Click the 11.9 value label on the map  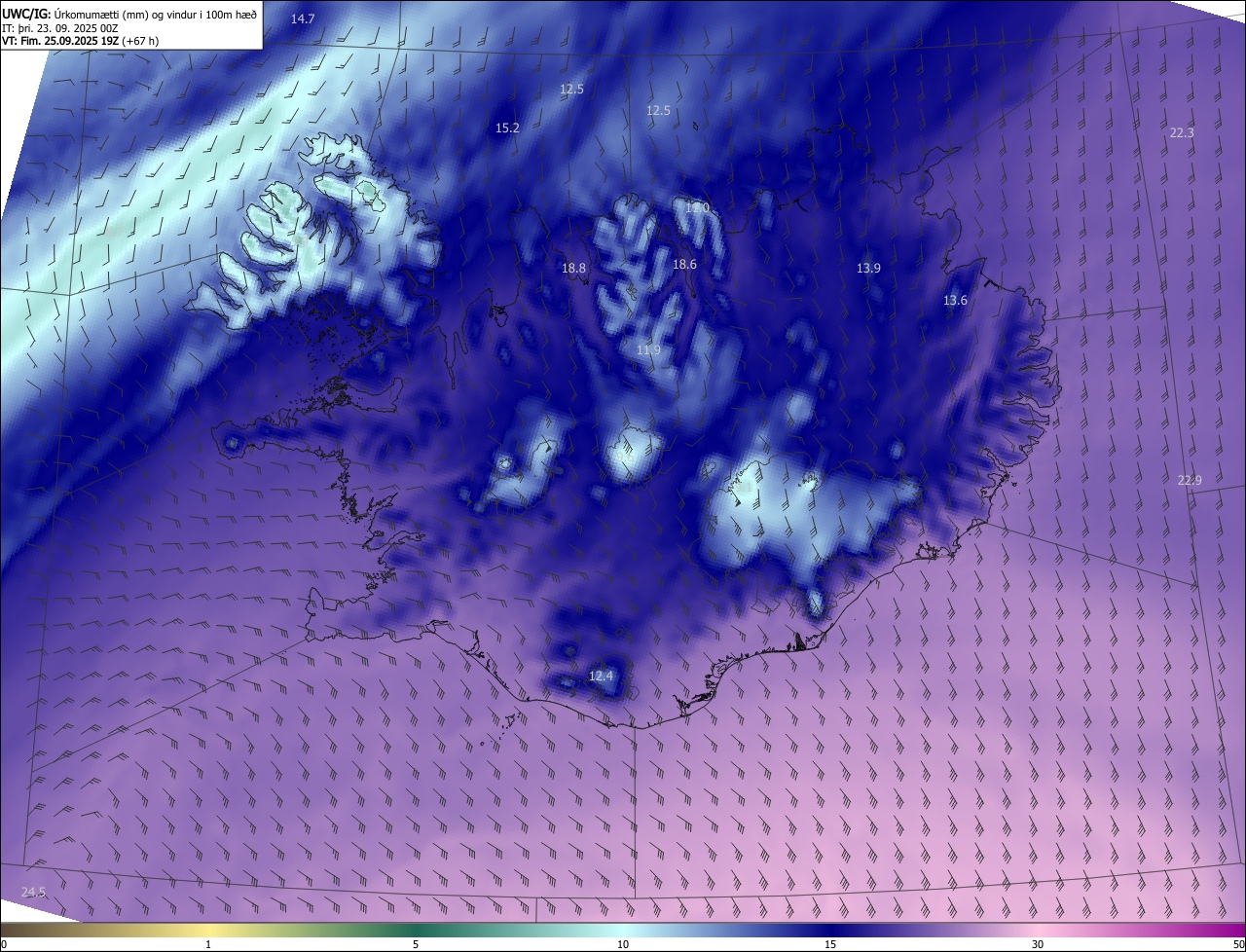(x=648, y=350)
